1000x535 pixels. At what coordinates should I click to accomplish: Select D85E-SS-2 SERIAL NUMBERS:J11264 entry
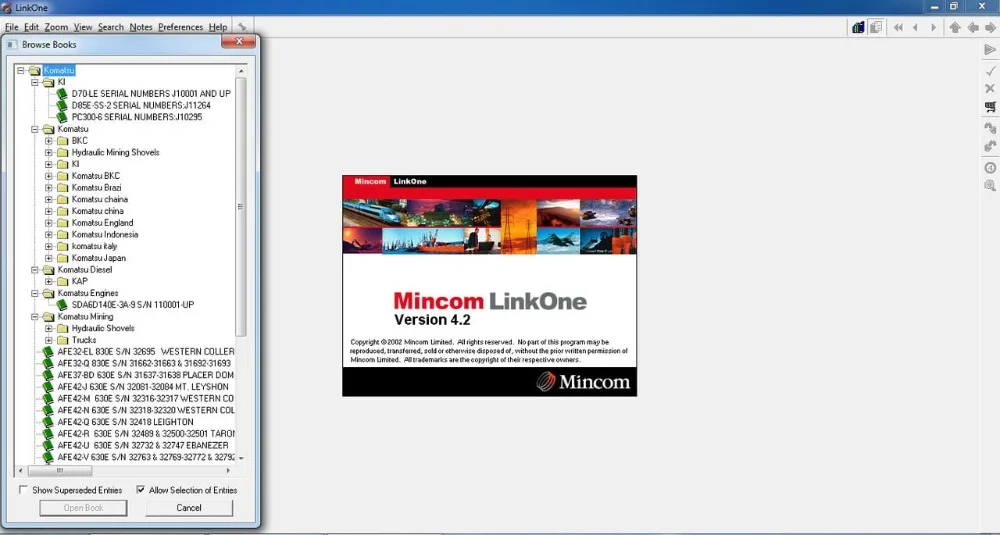click(x=141, y=105)
